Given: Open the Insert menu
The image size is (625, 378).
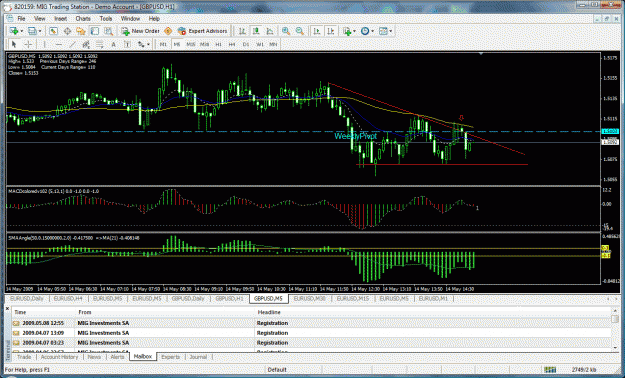Looking at the screenshot, I should 61,18.
